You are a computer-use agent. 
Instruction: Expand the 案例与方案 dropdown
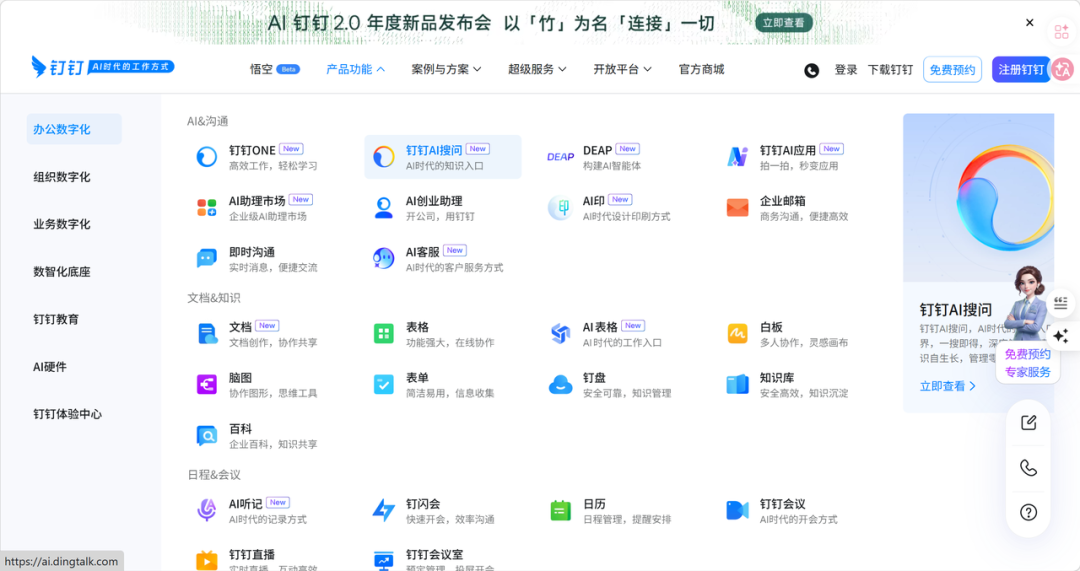click(x=446, y=69)
